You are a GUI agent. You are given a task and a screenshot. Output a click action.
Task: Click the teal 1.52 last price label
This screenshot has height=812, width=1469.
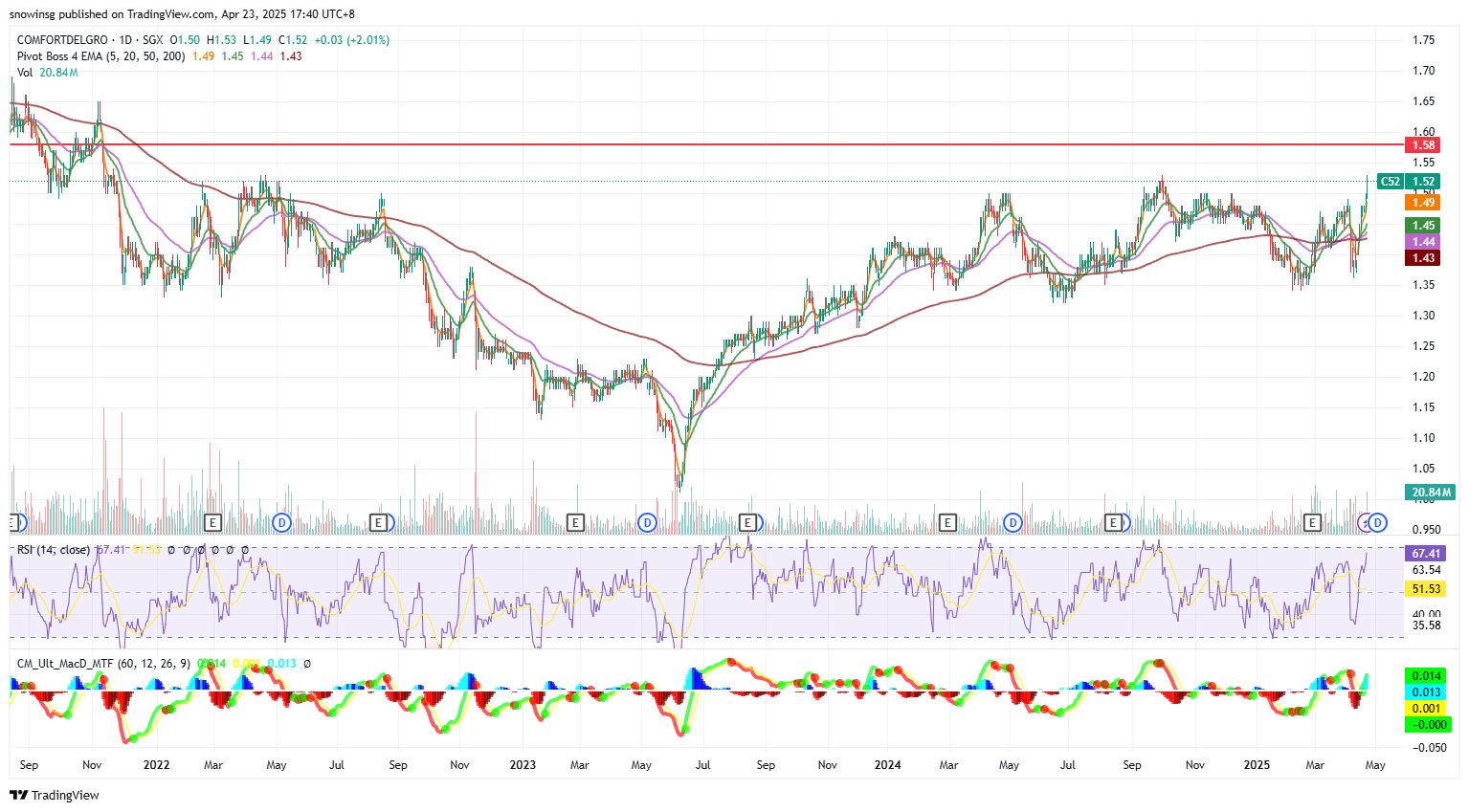[x=1424, y=182]
